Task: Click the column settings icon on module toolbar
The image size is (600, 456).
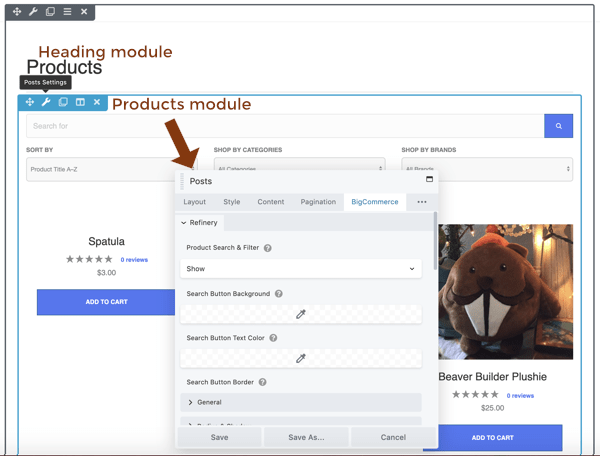Action: 80,102
